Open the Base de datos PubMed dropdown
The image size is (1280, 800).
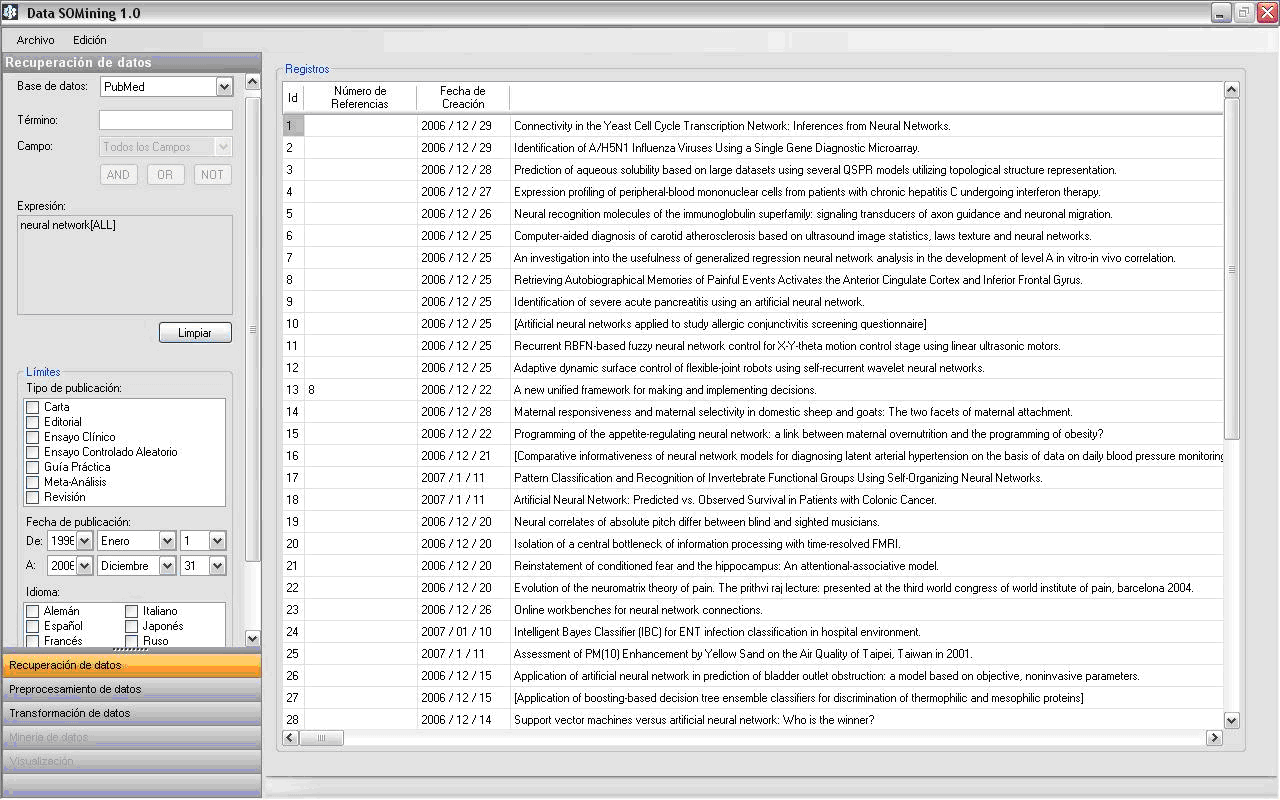(224, 87)
